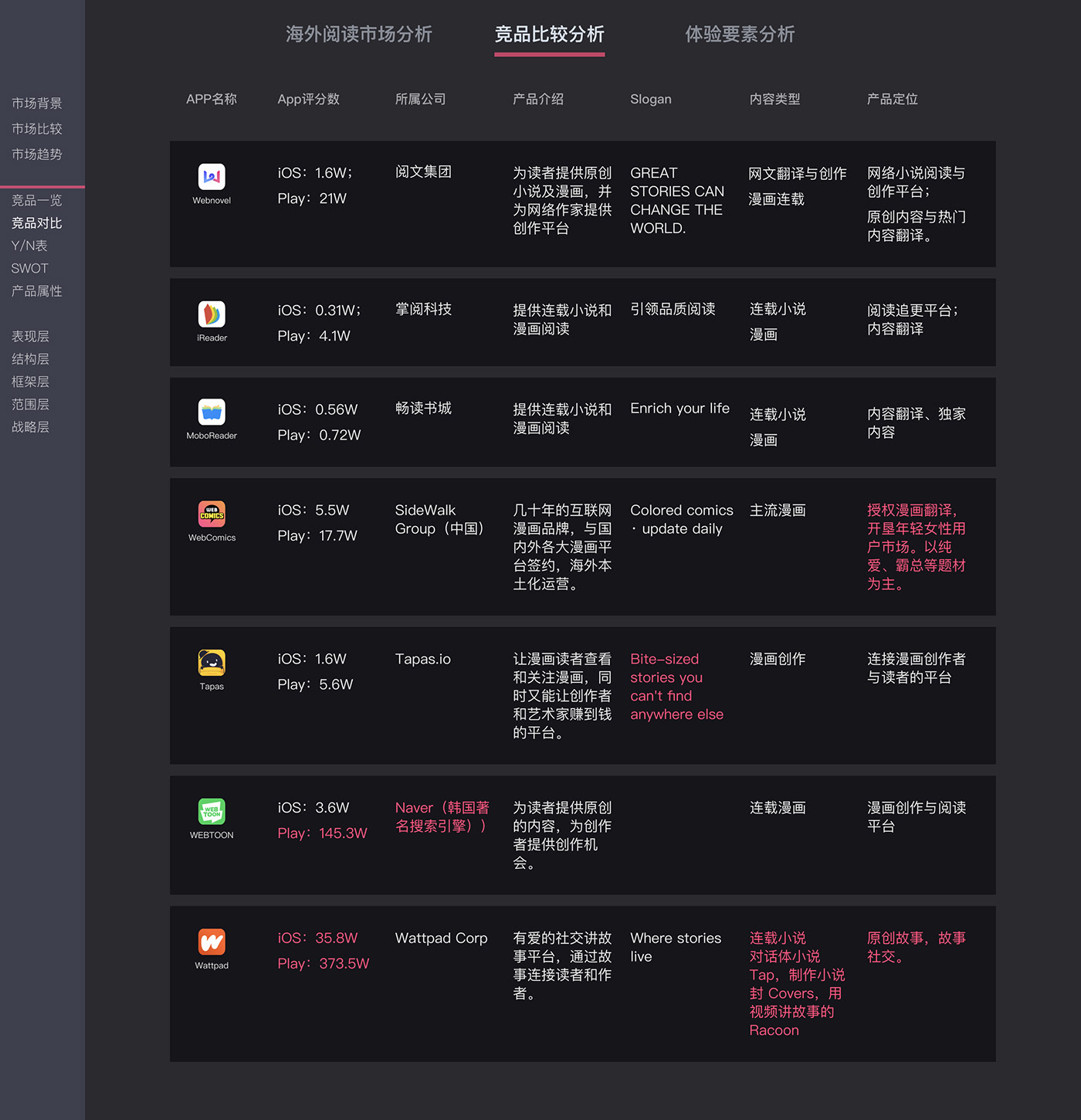Click the Naver（韩国著名搜索引擎）cell
The width and height of the screenshot is (1081, 1120).
(442, 816)
